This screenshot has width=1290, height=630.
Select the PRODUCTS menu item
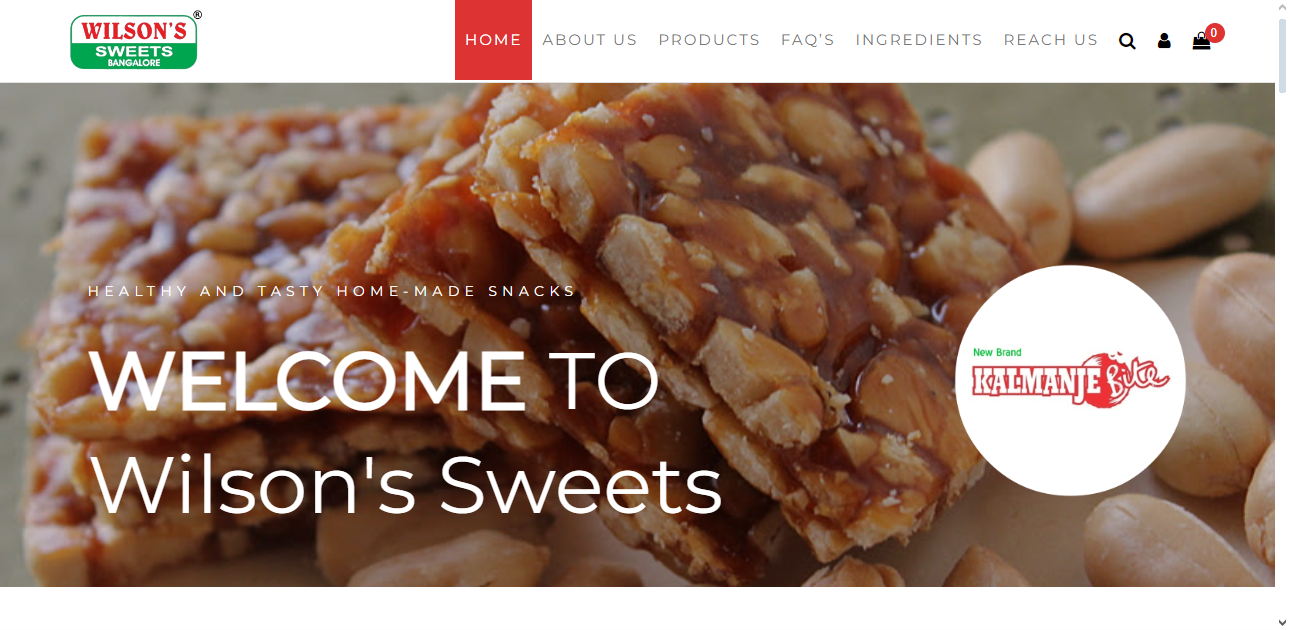(709, 40)
